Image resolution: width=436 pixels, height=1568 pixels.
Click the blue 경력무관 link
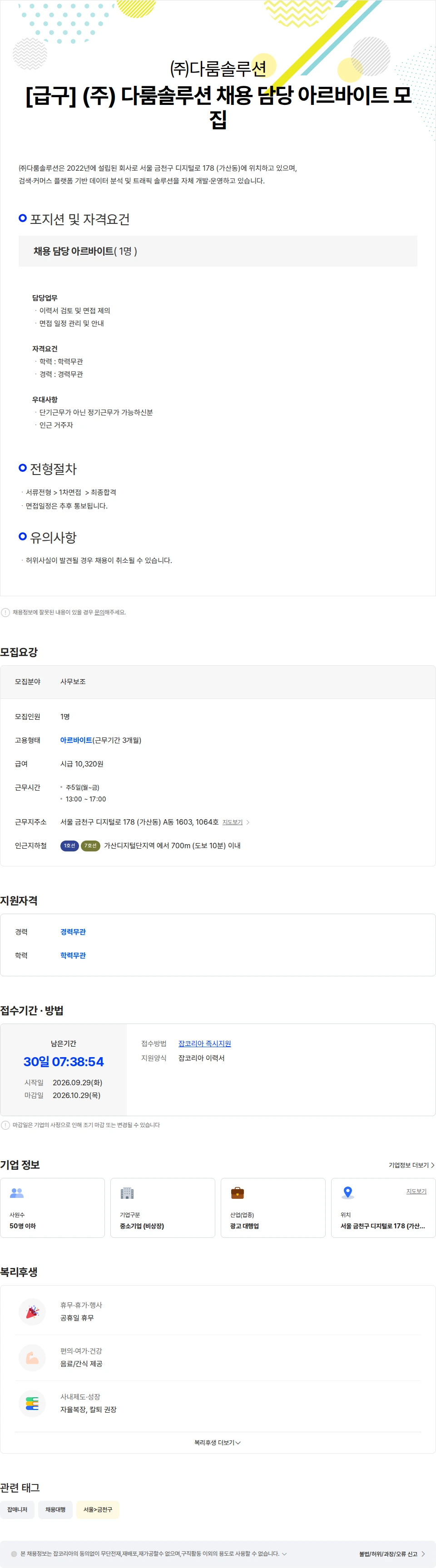click(x=73, y=932)
